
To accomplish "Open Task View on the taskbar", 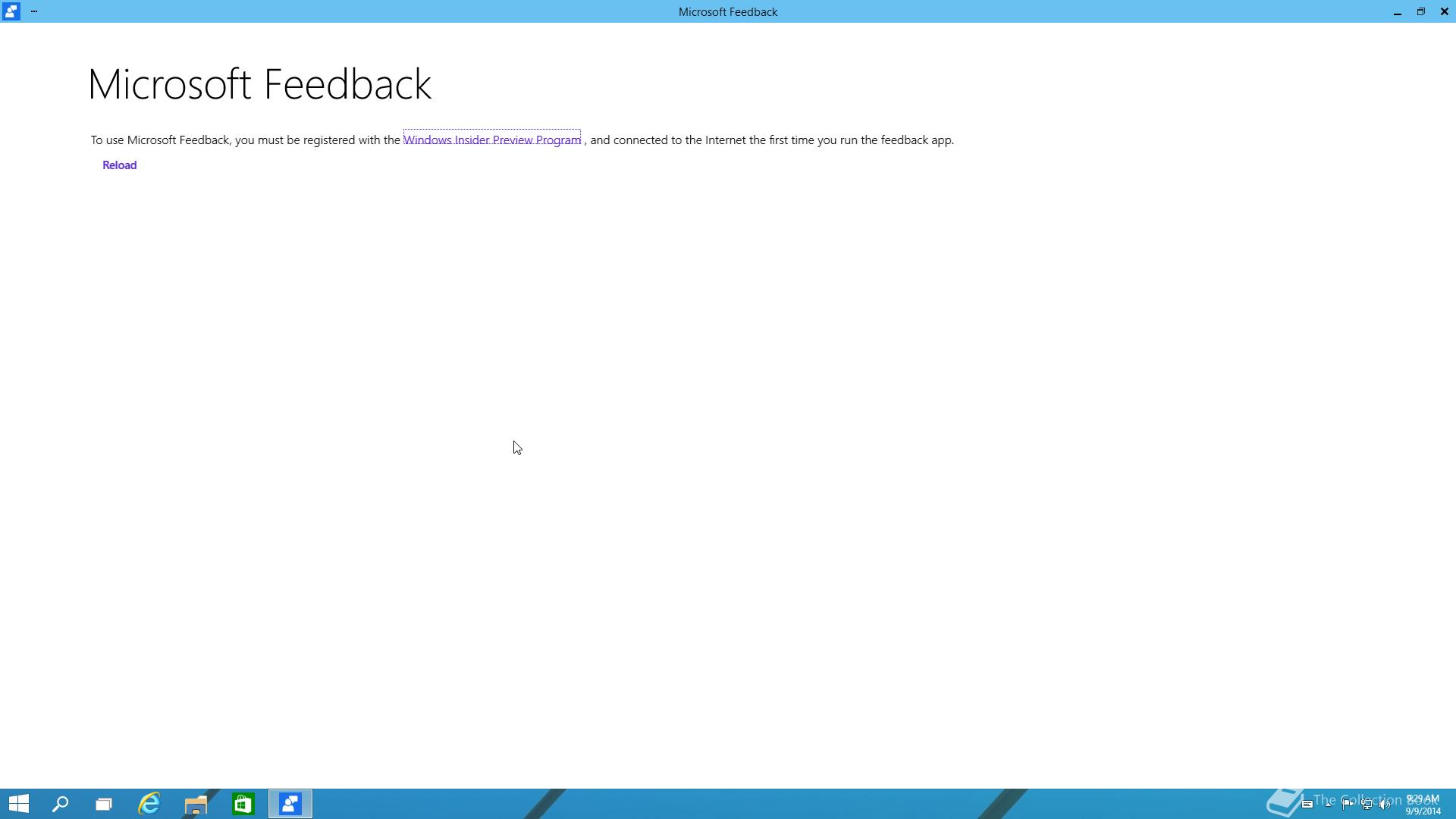I will click(x=104, y=804).
